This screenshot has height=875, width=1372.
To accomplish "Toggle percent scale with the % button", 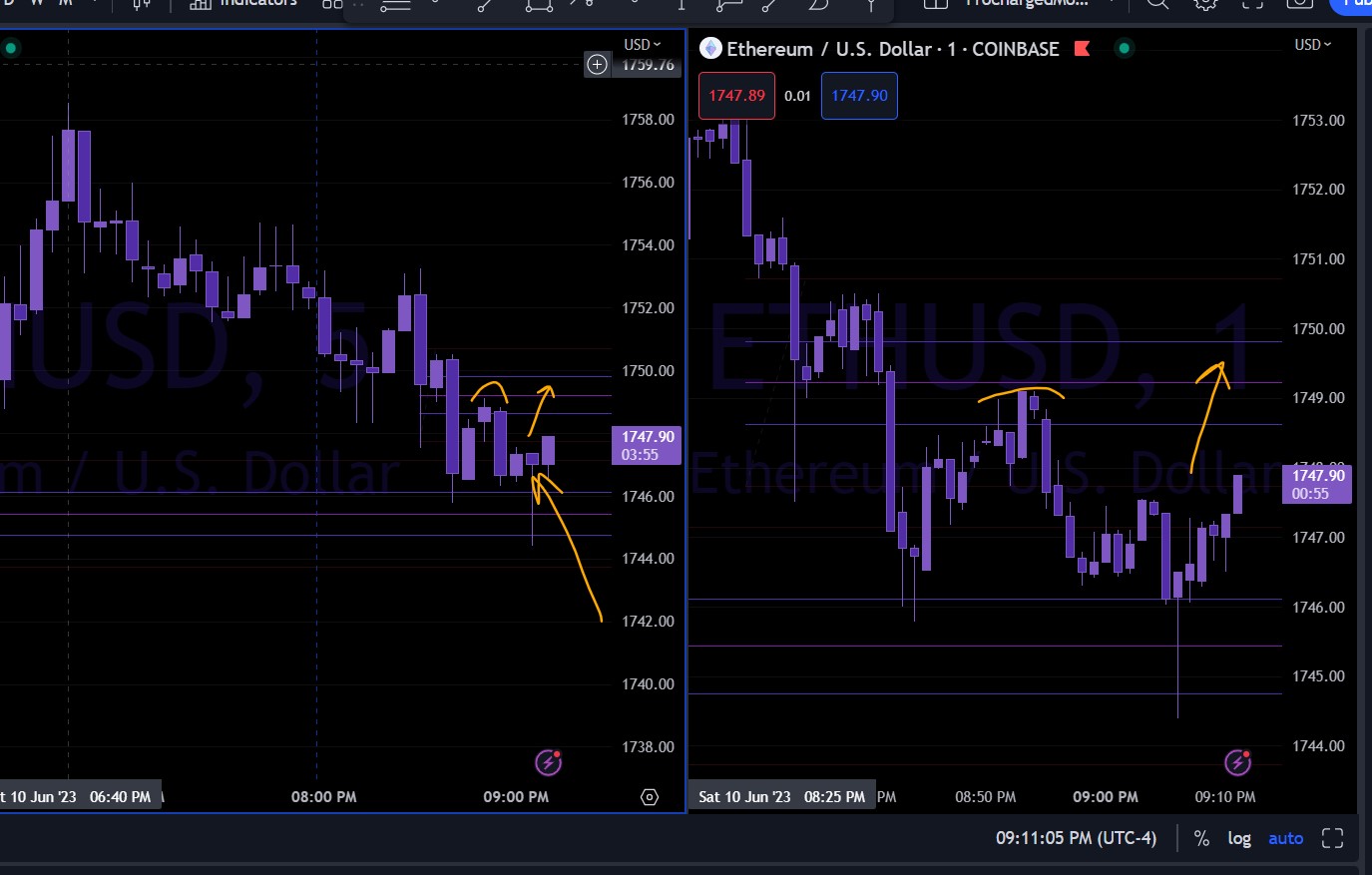I will tap(1202, 838).
